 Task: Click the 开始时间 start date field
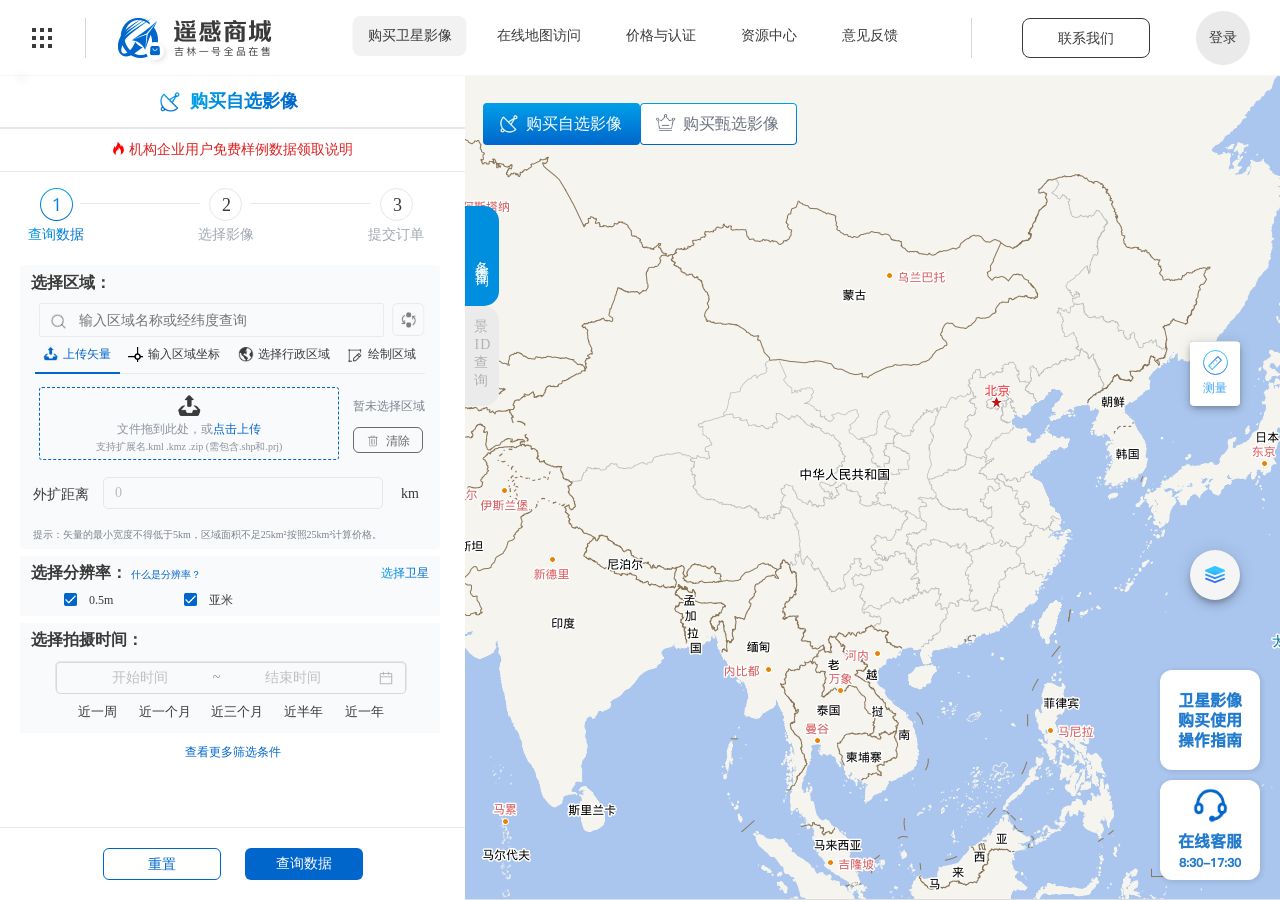point(140,678)
